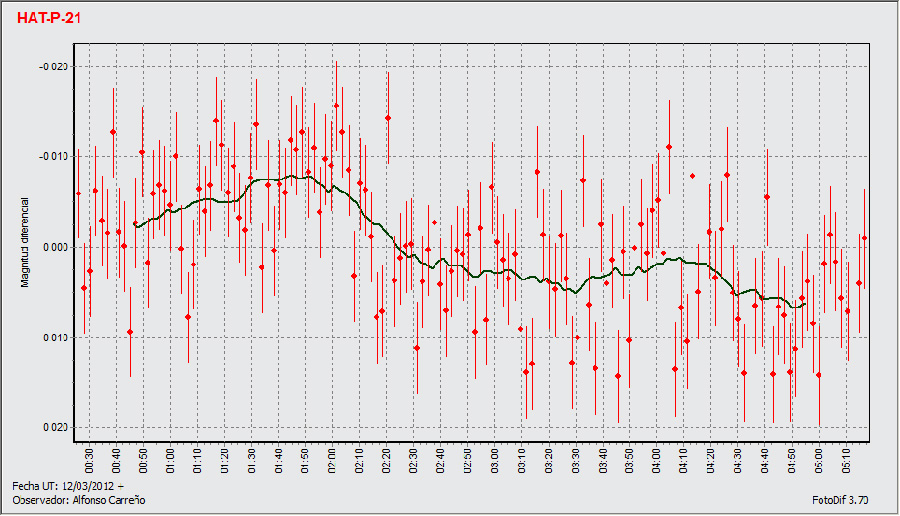This screenshot has width=900, height=516.
Task: Click the 00:30 time axis label
Action: (x=89, y=460)
